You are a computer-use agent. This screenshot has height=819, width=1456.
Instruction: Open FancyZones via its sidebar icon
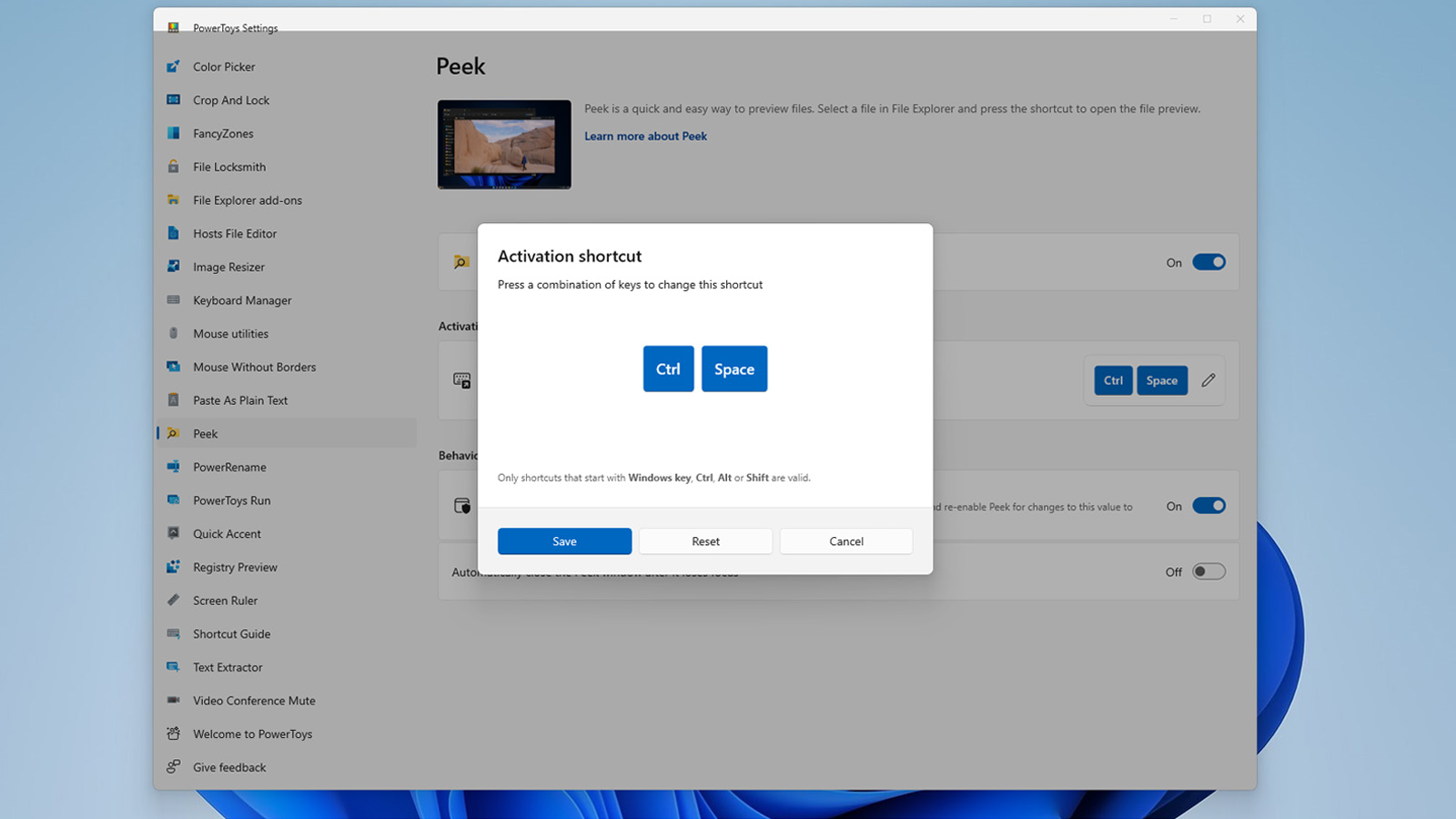(173, 134)
